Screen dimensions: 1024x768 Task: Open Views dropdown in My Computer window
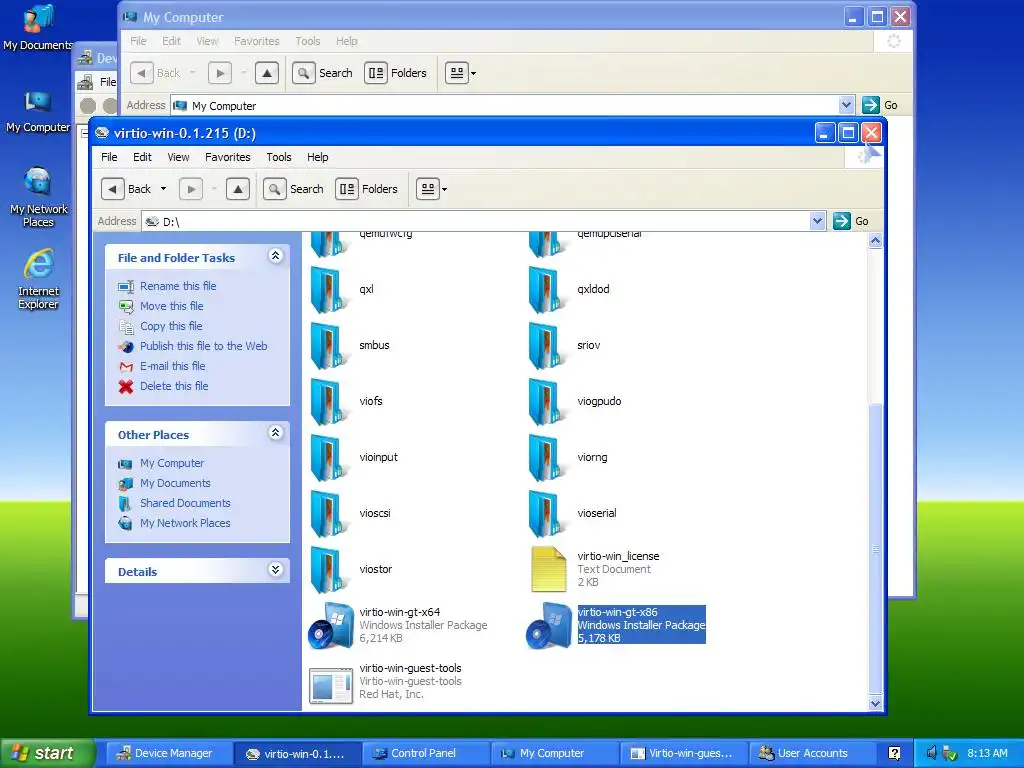pos(473,73)
